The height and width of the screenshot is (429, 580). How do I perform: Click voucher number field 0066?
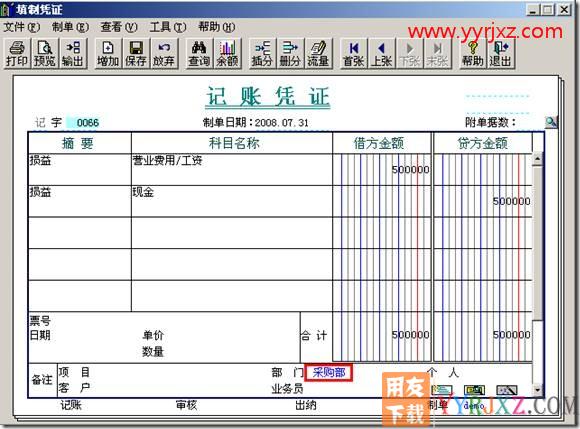tap(84, 122)
